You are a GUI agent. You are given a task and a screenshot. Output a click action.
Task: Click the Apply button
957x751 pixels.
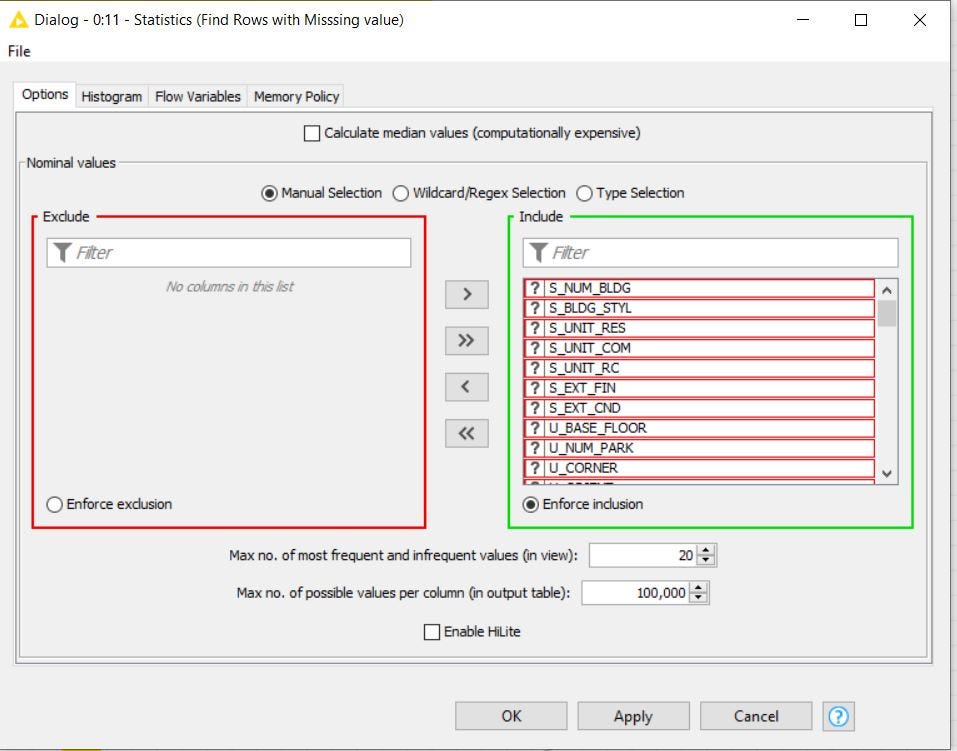click(634, 716)
